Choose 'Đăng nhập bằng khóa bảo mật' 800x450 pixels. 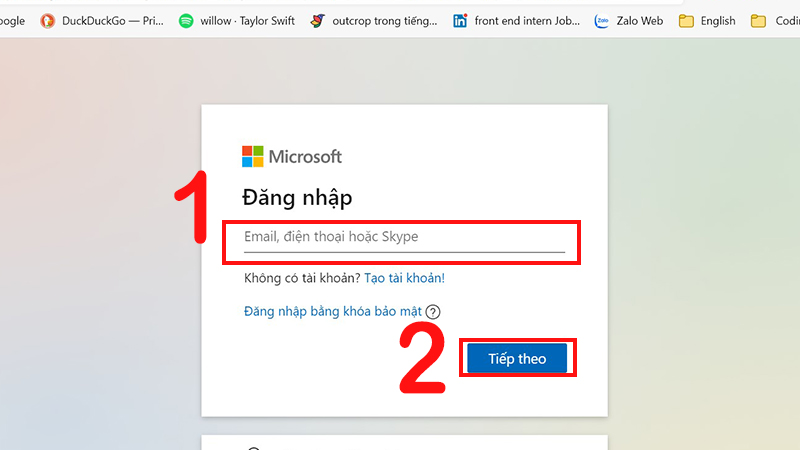[334, 312]
